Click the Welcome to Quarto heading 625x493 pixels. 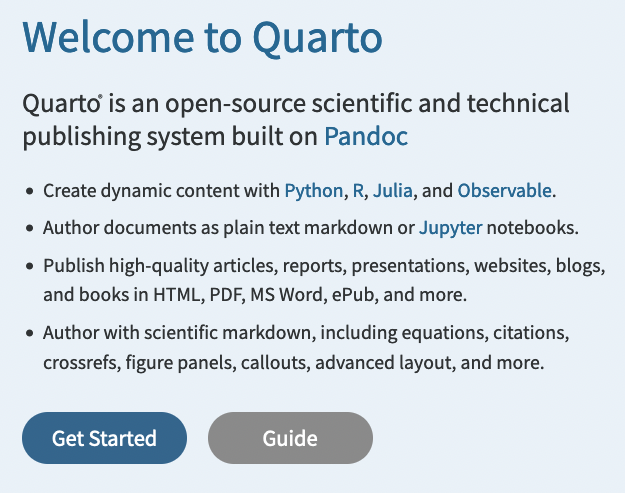pyautogui.click(x=202, y=38)
